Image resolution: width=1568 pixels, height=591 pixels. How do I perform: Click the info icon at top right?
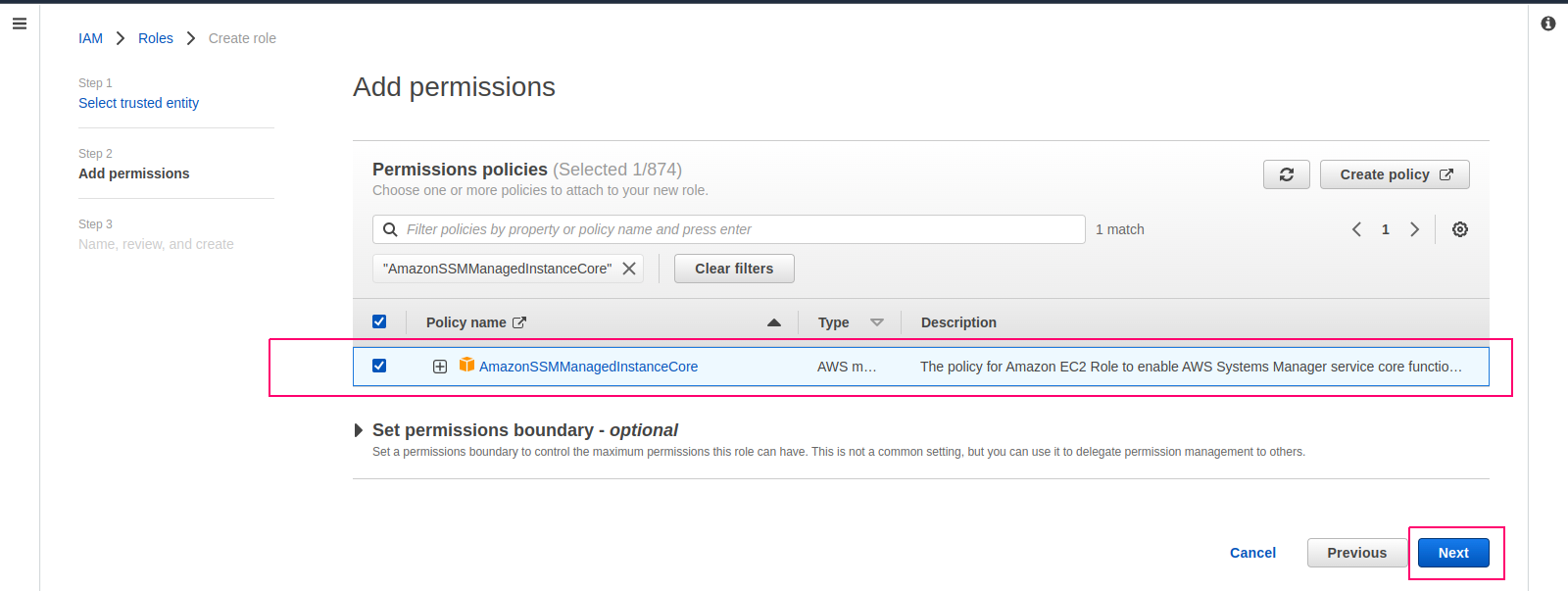click(x=1548, y=24)
